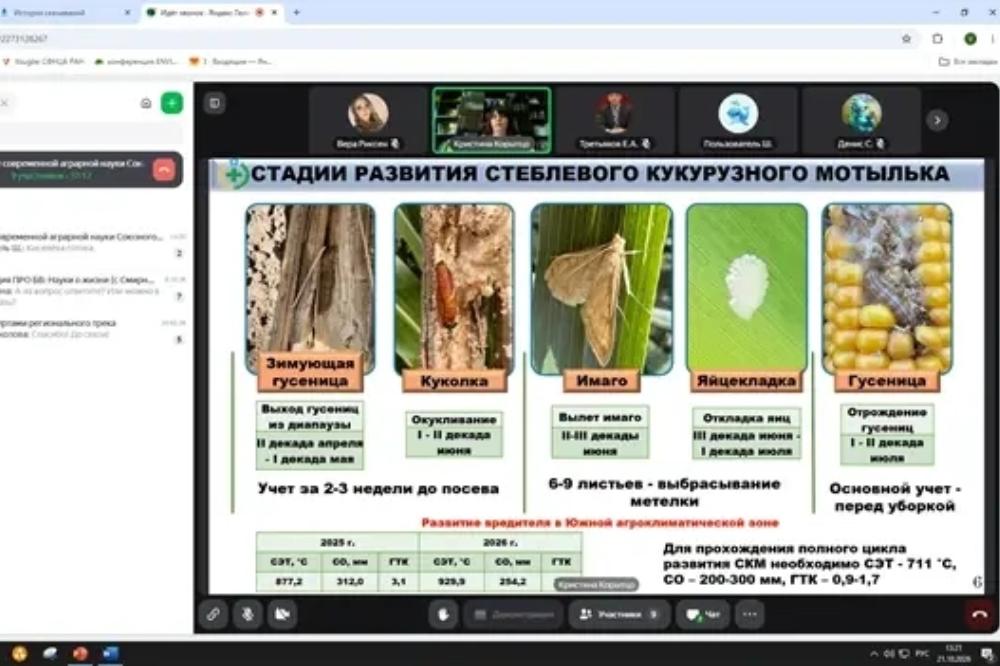Click the Имаго moth photo on slide

click(x=601, y=288)
